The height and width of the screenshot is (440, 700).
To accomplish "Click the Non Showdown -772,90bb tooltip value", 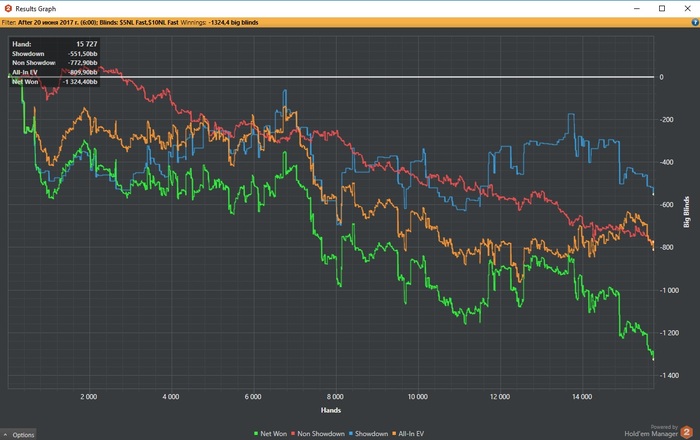I will tap(83, 63).
